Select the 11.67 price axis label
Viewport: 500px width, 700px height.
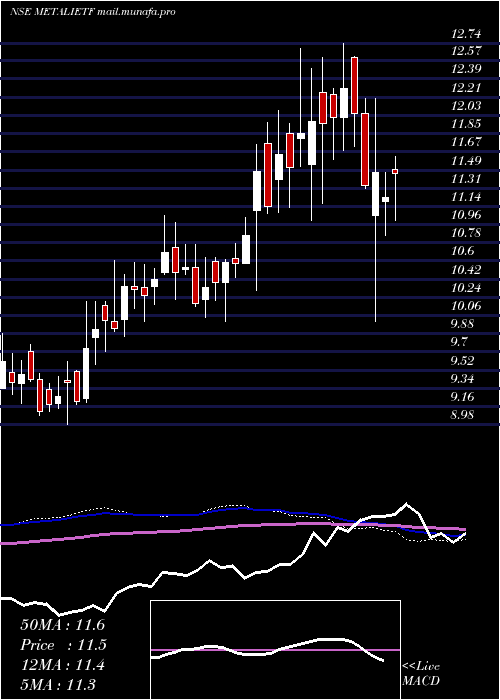coord(466,142)
